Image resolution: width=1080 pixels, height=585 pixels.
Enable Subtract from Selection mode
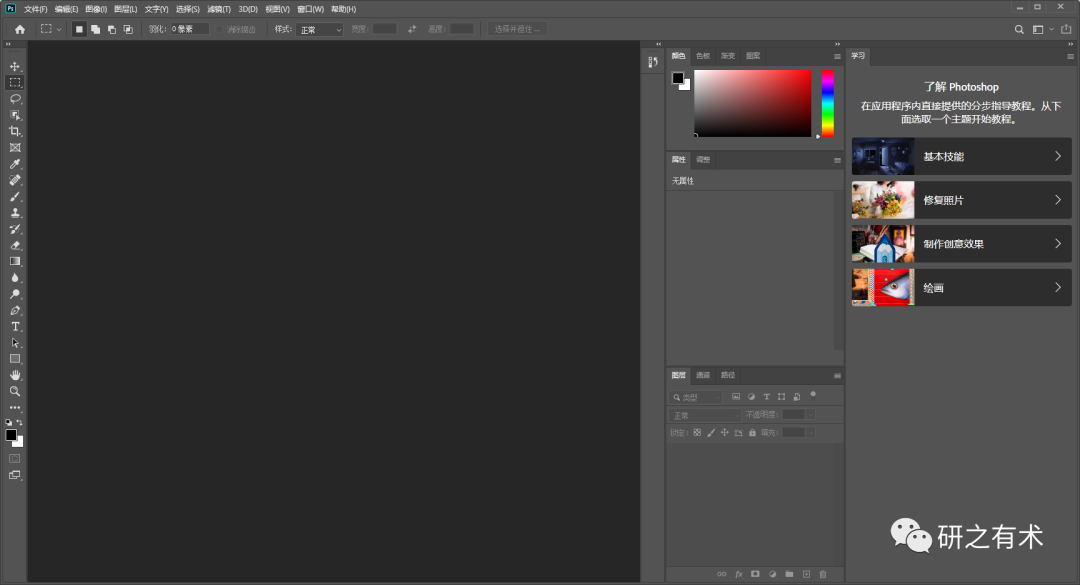click(x=112, y=29)
